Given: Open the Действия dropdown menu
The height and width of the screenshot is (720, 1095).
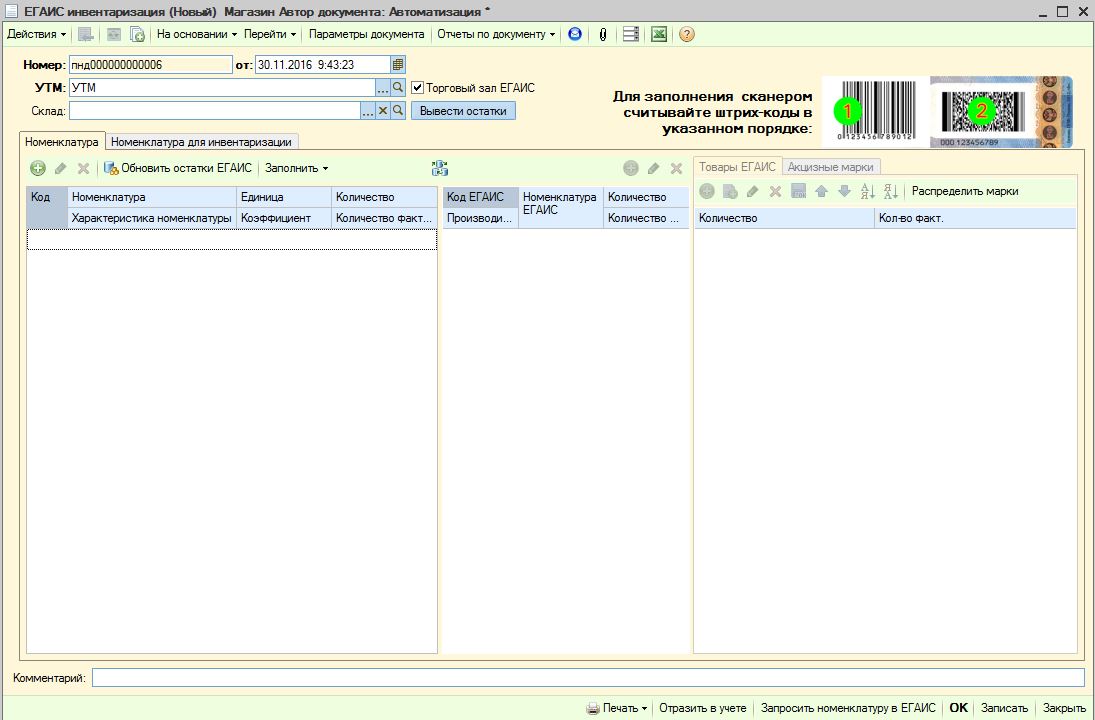Looking at the screenshot, I should (x=37, y=34).
